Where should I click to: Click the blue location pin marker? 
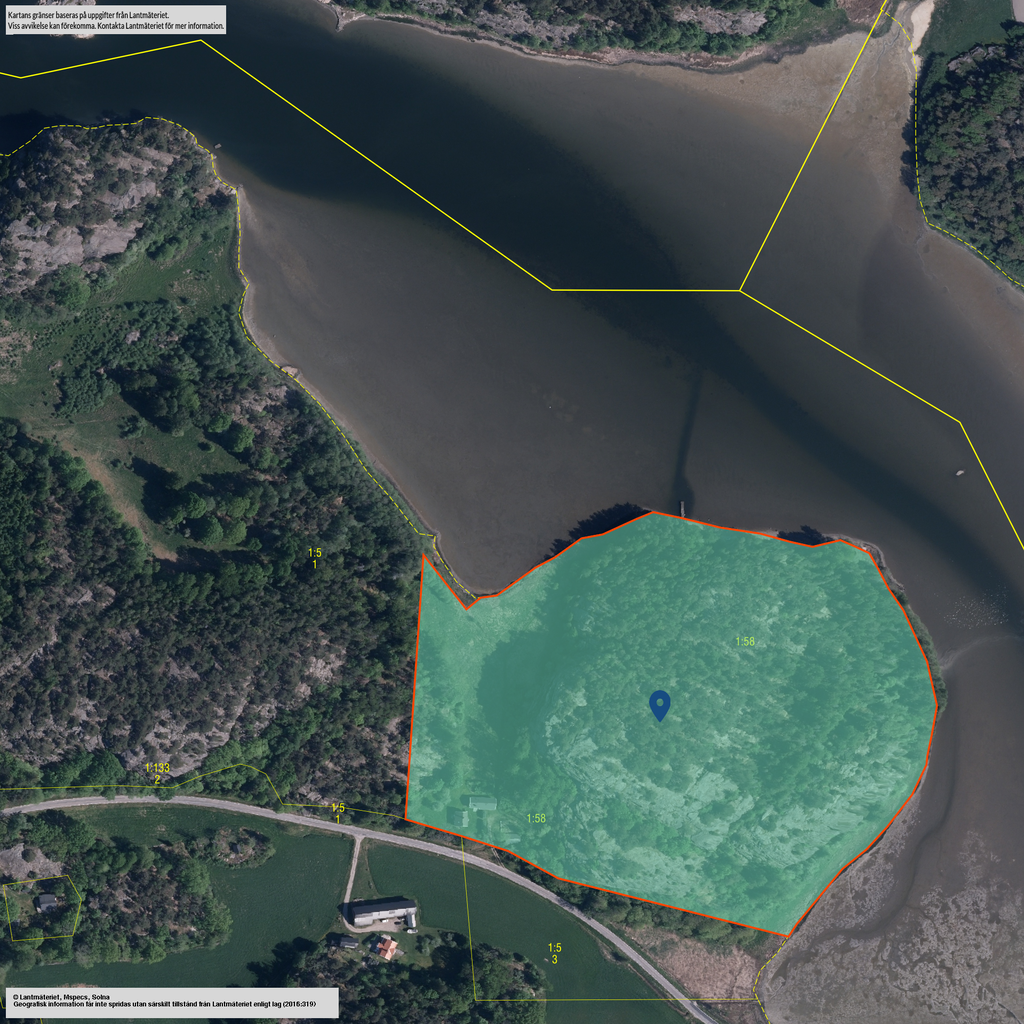tap(659, 704)
